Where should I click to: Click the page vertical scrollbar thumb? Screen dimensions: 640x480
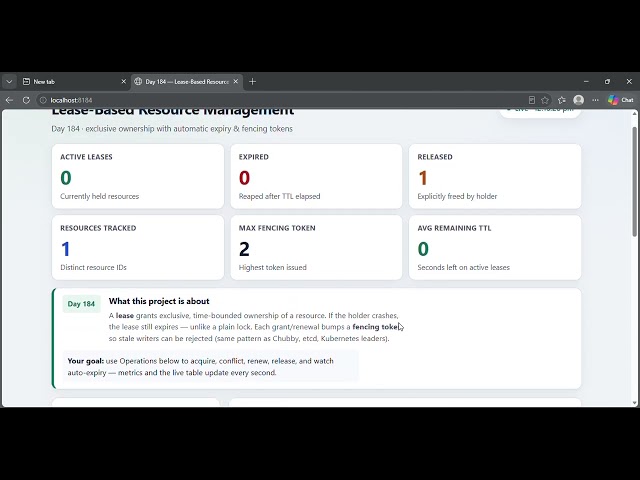(x=635, y=181)
